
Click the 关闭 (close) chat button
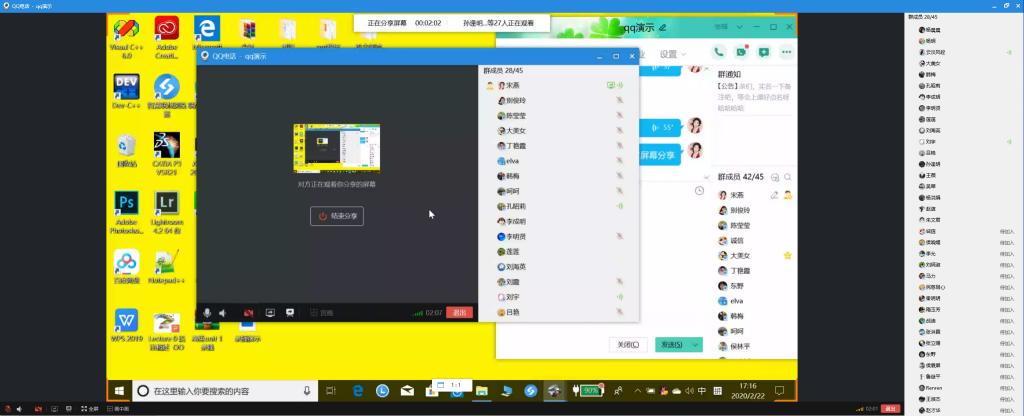point(627,345)
